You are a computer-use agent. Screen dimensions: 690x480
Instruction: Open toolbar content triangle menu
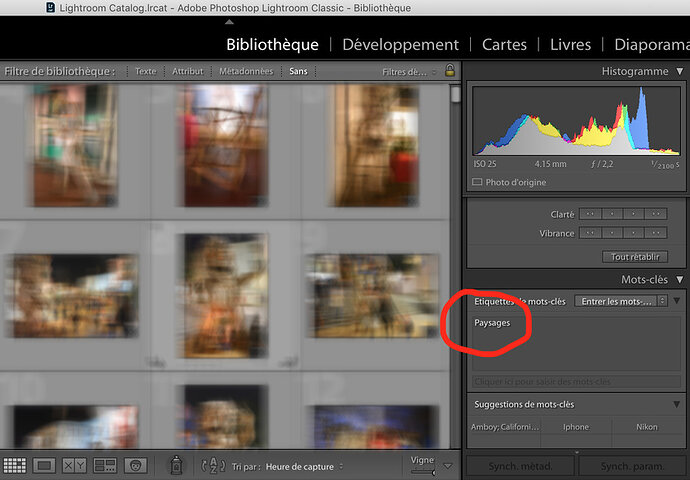(x=448, y=466)
